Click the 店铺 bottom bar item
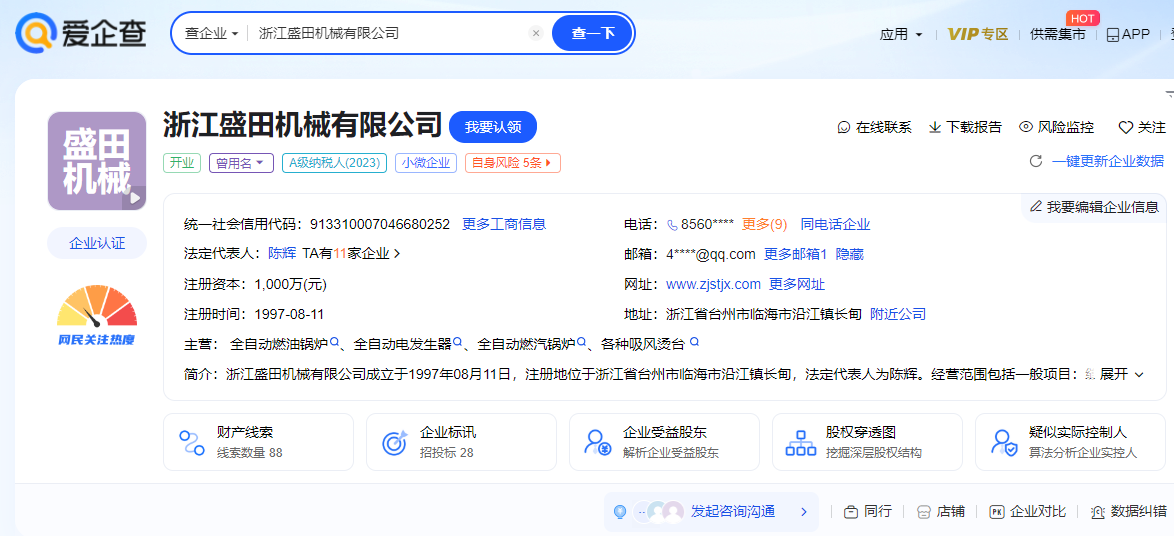 pos(940,512)
